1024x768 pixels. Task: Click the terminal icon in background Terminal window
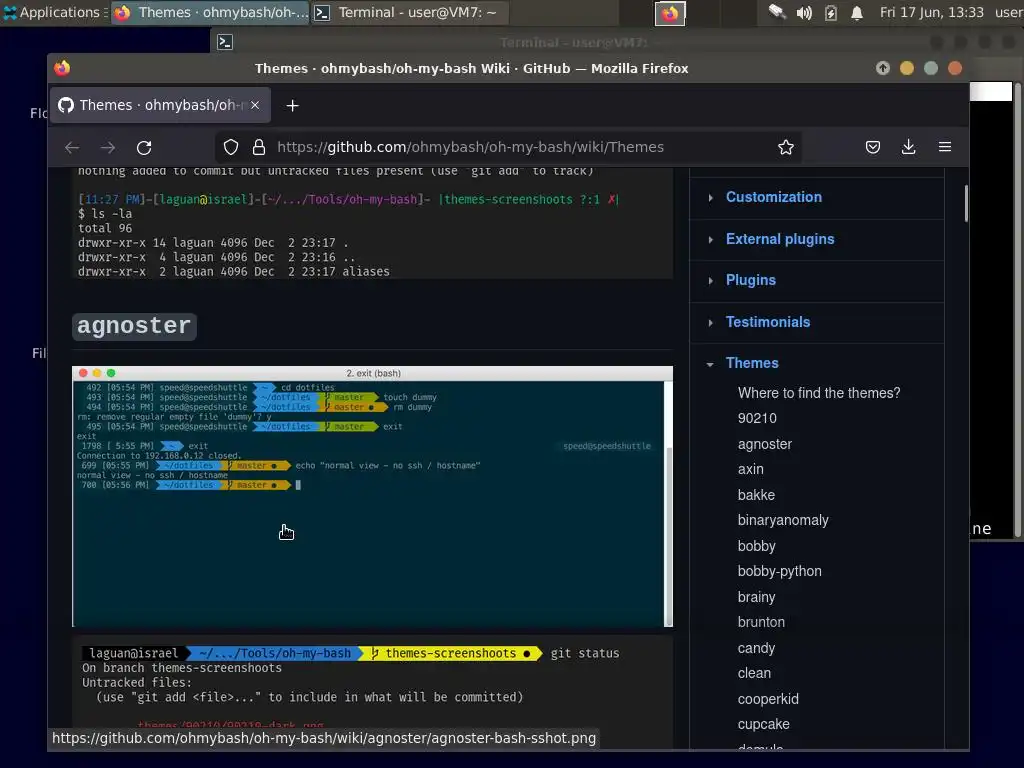[225, 42]
